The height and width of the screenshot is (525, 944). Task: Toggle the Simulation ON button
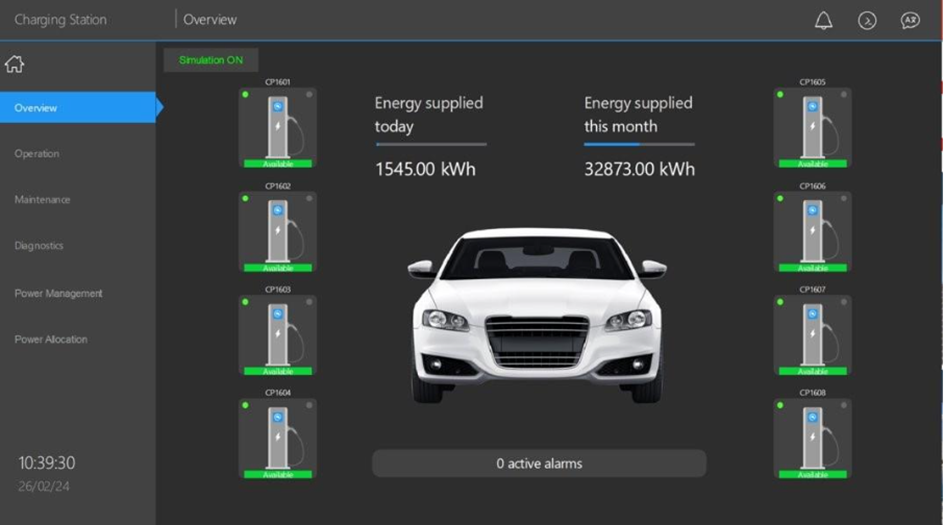pos(211,60)
